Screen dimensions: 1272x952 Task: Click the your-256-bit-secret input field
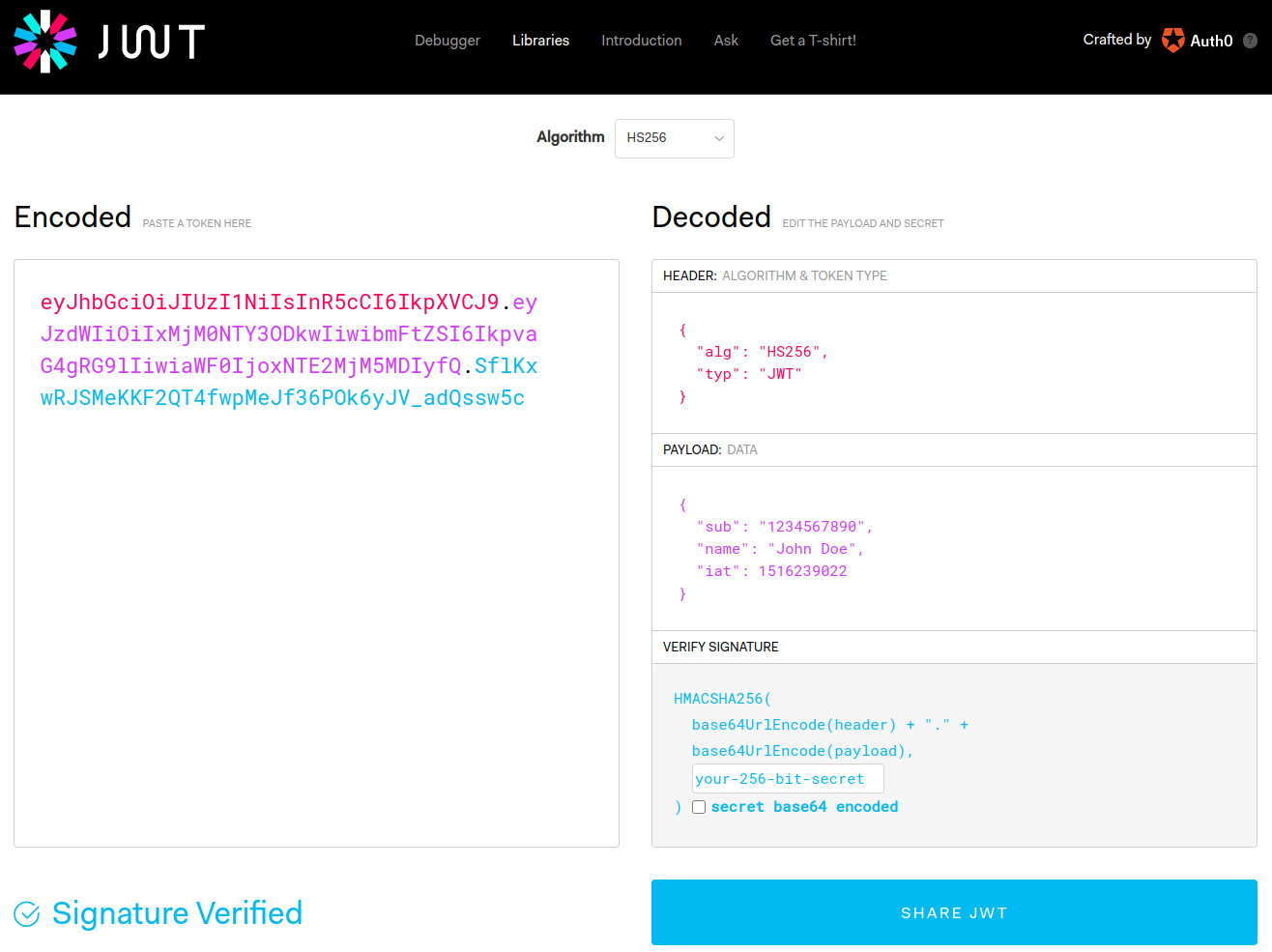click(788, 779)
